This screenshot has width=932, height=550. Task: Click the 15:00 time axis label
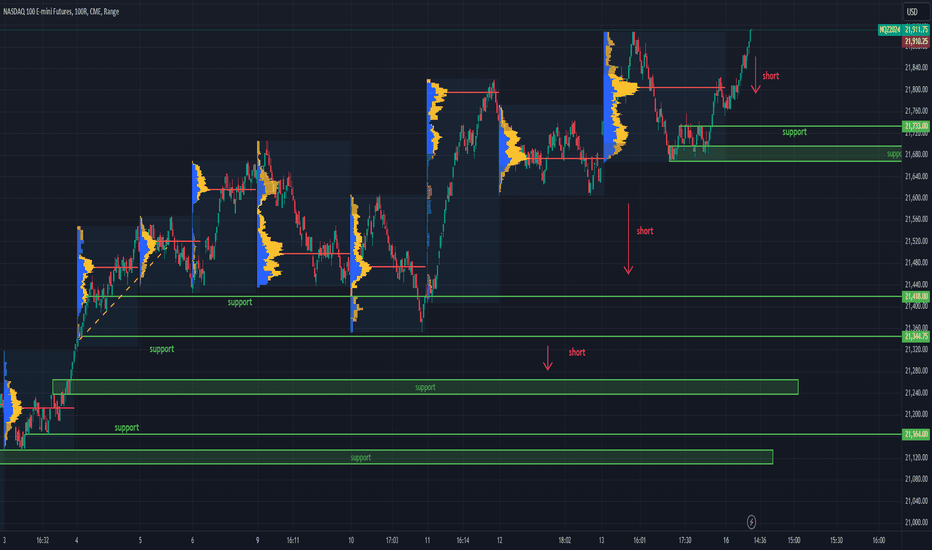tap(794, 540)
